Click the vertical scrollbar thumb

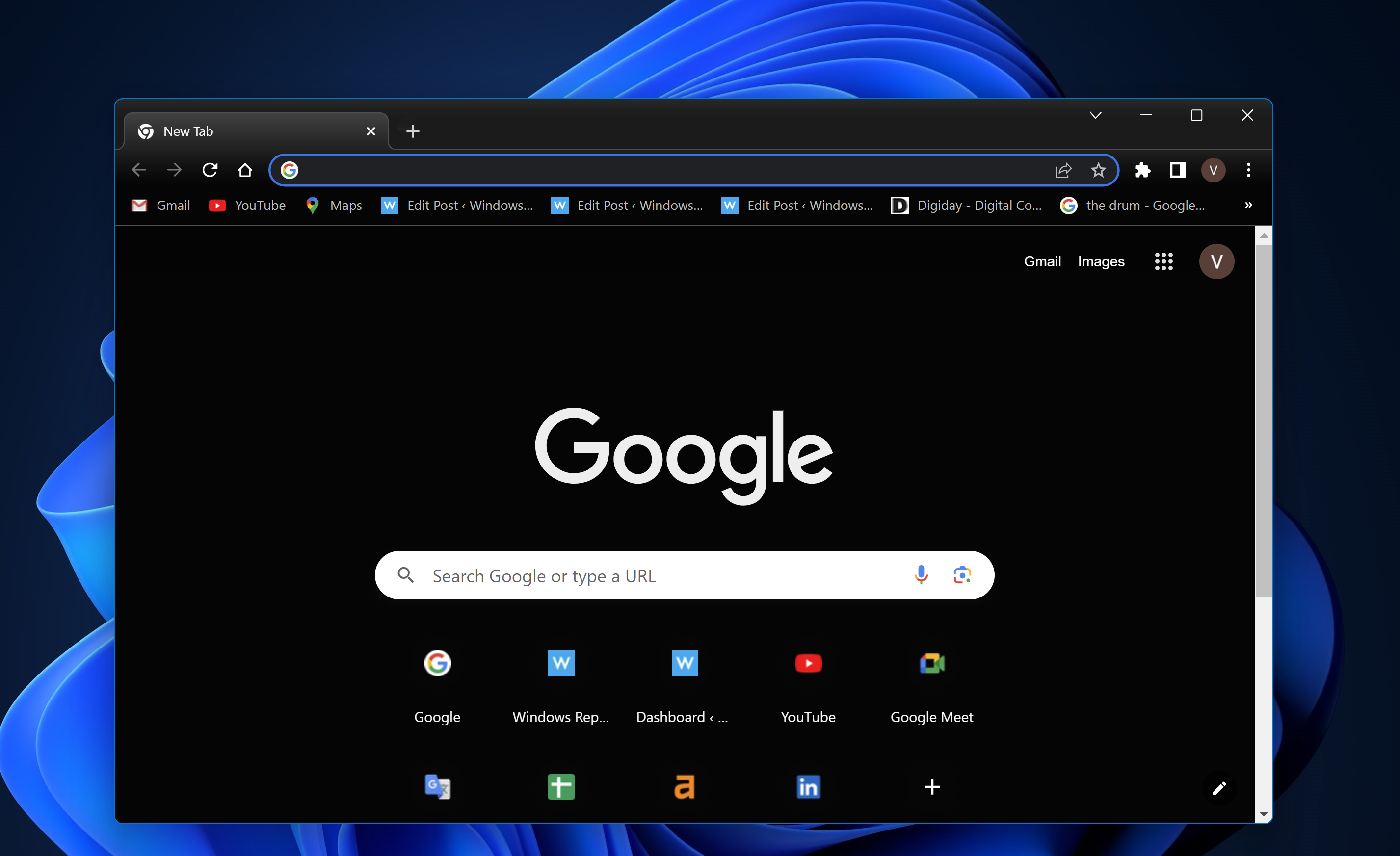(x=1264, y=420)
